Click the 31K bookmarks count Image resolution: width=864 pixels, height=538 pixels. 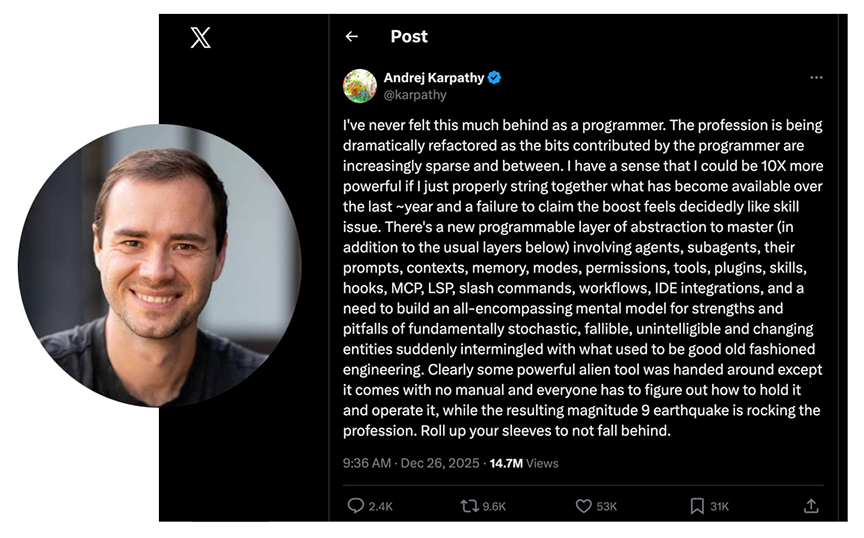click(719, 507)
